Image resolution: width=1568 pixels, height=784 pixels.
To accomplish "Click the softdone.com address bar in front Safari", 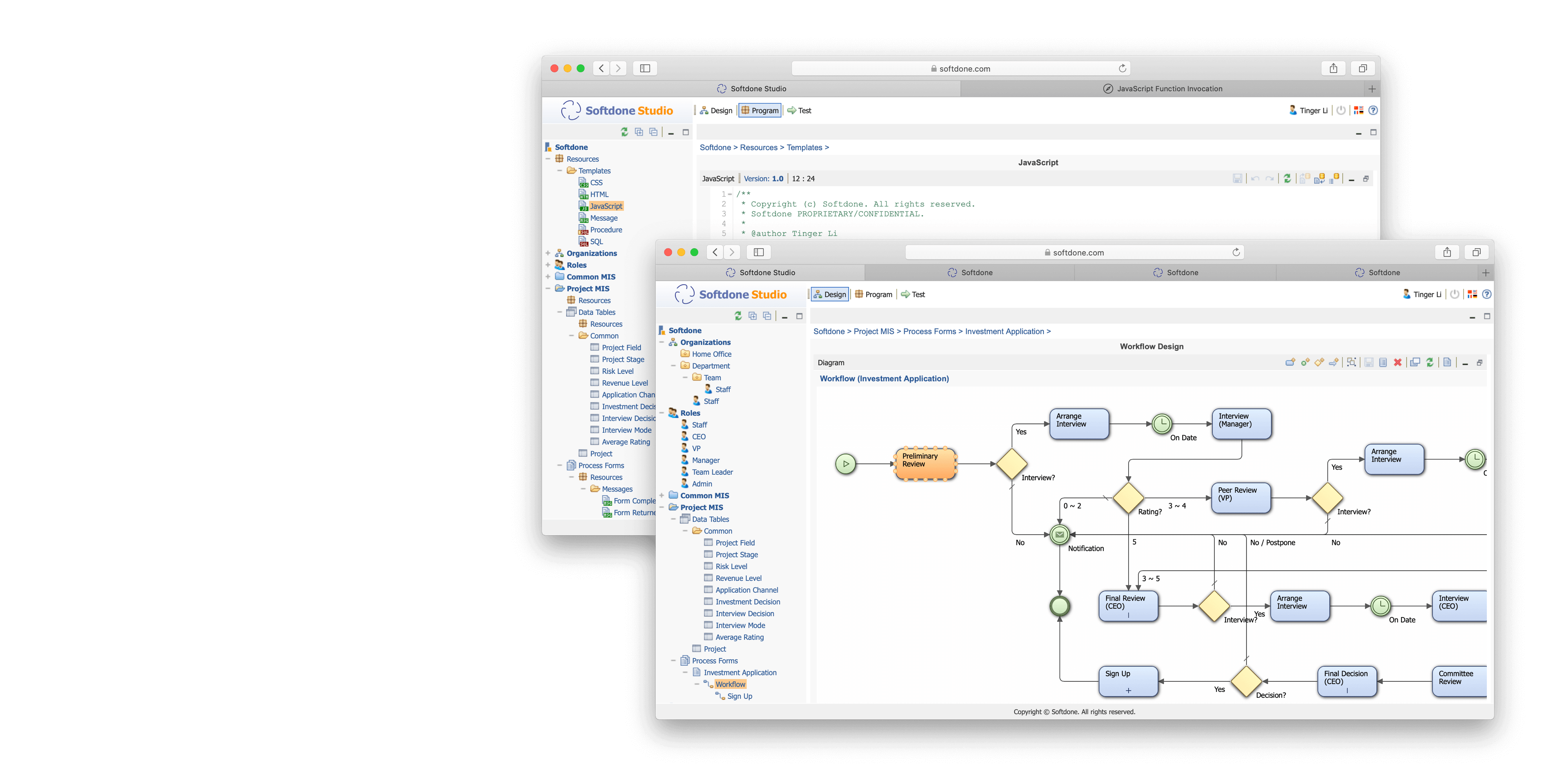I will point(1074,252).
